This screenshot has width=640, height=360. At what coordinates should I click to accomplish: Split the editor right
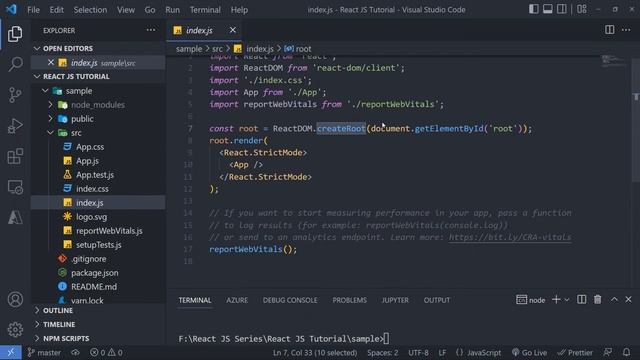coord(609,30)
